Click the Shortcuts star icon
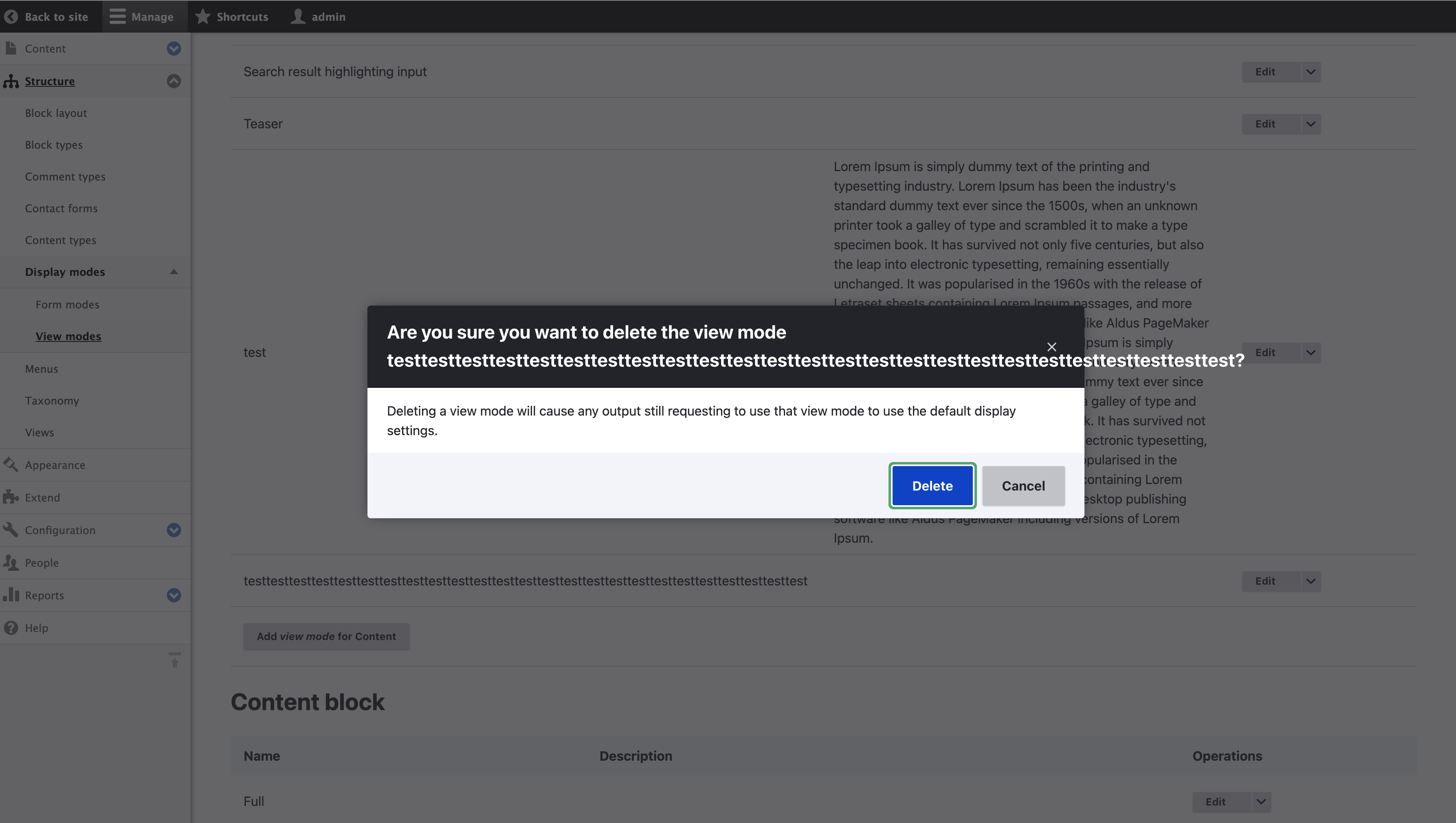The height and width of the screenshot is (823, 1456). pos(202,16)
